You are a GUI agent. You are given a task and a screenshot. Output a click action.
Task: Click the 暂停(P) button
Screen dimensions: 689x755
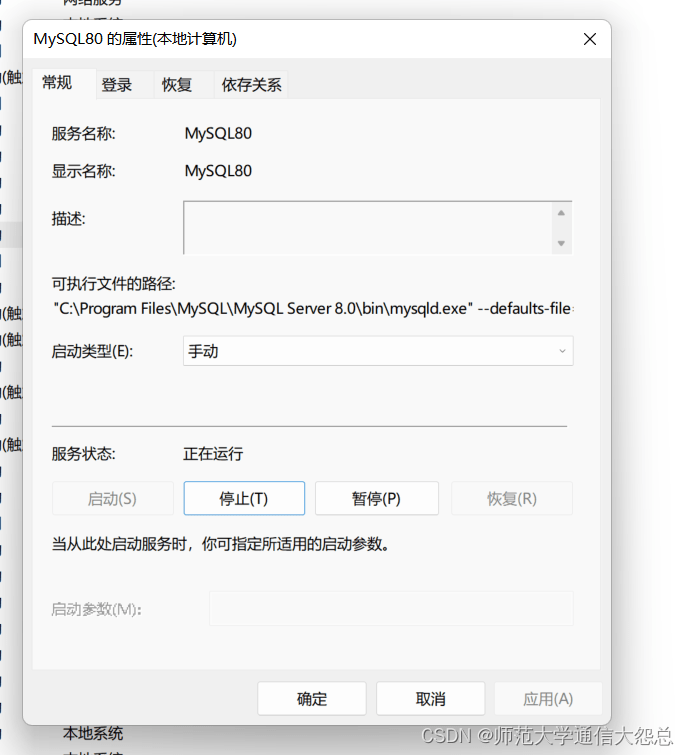coord(377,498)
